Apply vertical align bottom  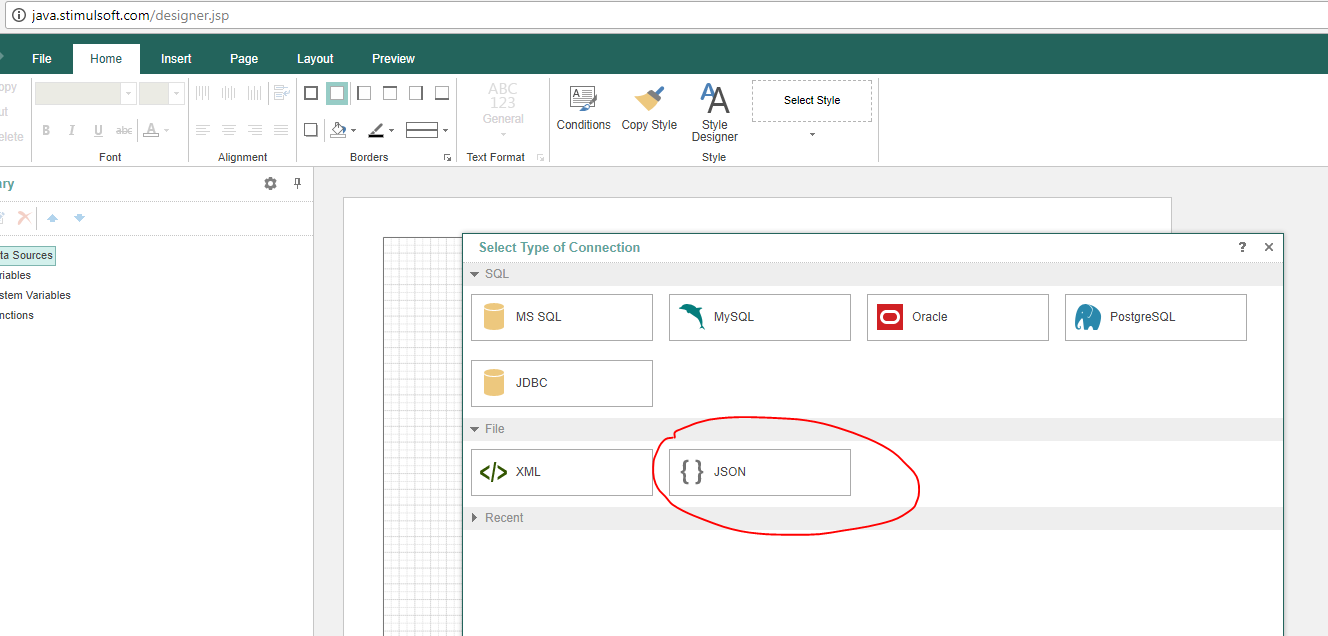(255, 93)
